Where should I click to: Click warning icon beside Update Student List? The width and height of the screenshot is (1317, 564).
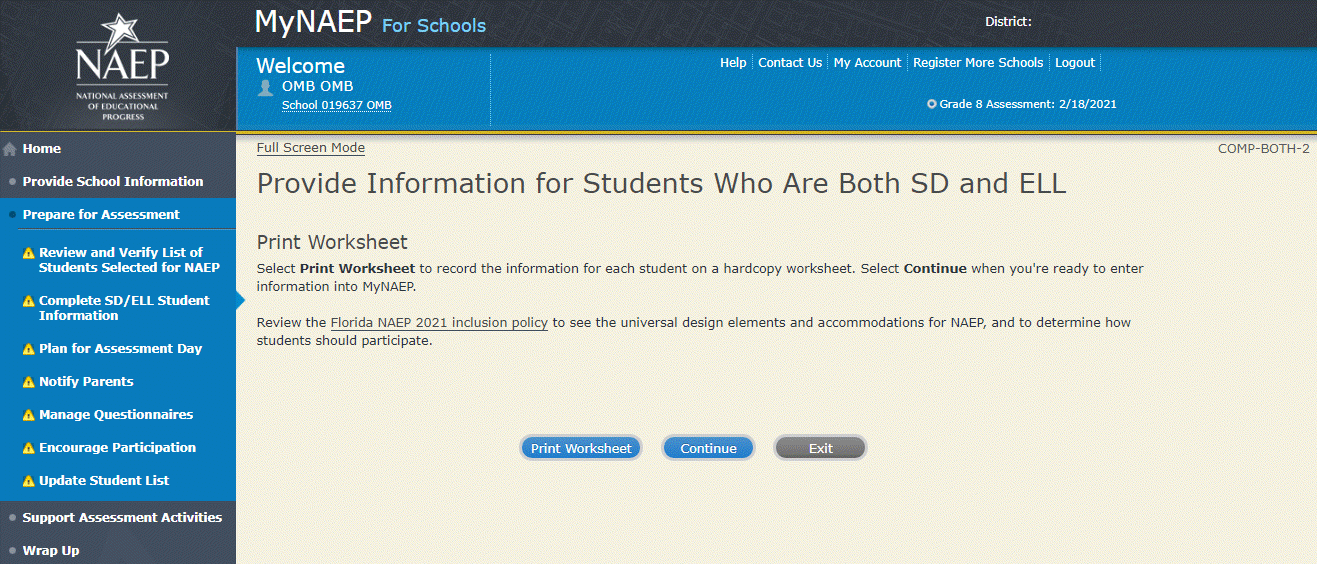click(29, 481)
